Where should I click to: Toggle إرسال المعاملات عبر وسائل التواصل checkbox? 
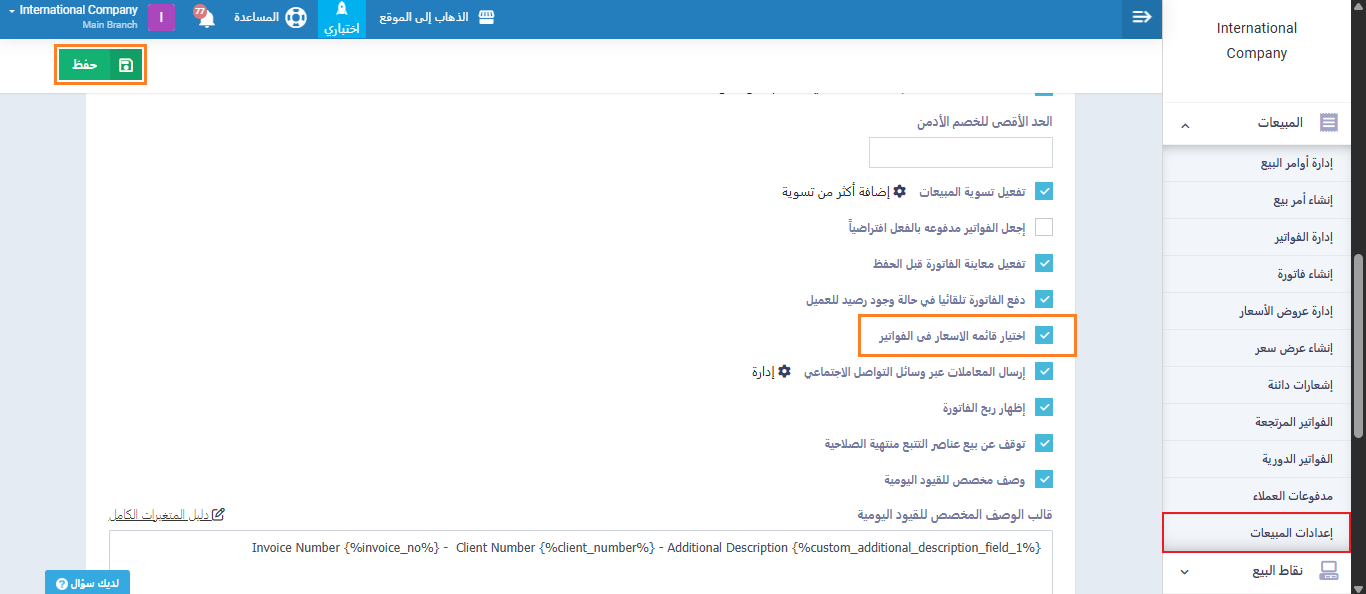coord(1044,371)
